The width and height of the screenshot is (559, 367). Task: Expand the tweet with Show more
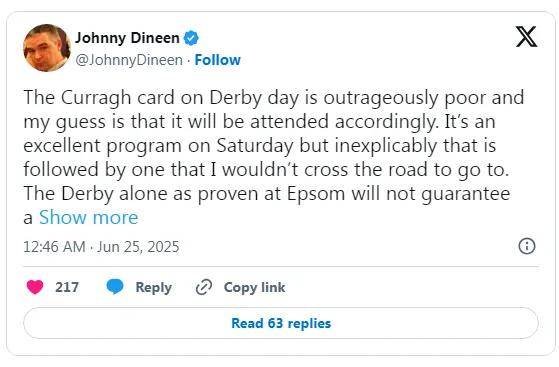[88, 217]
